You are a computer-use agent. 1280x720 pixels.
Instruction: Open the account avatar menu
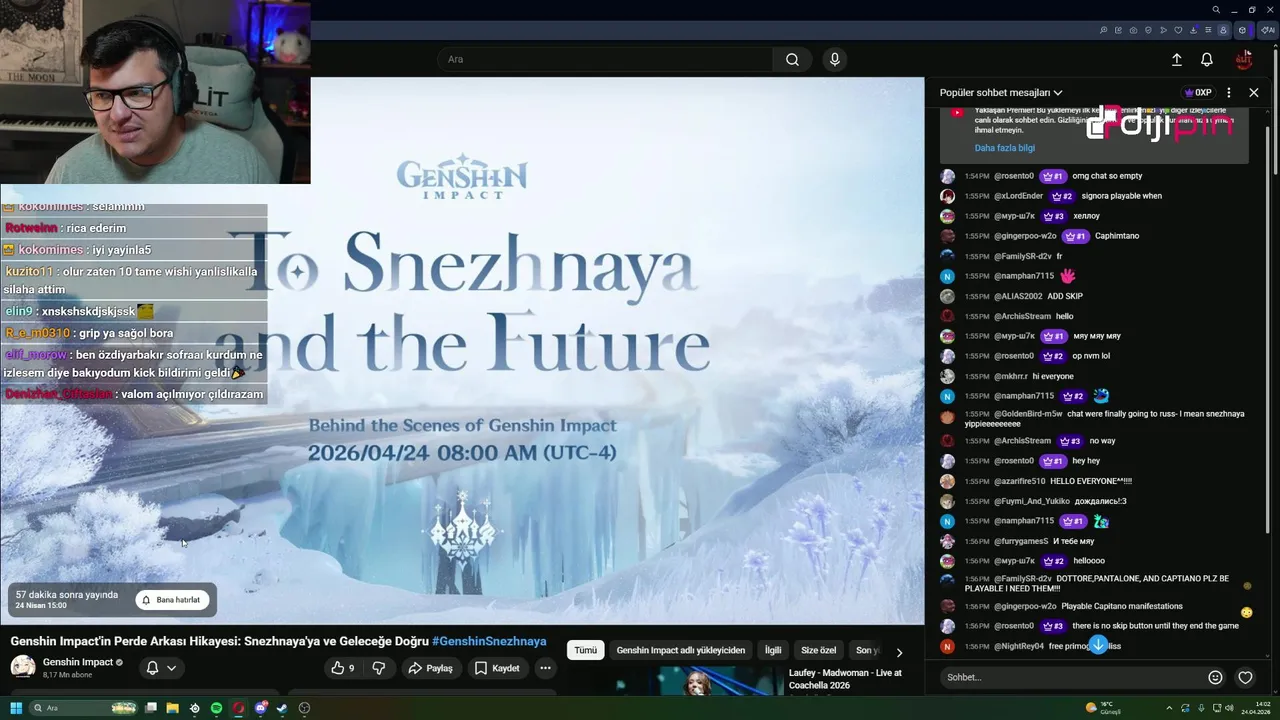pos(1244,60)
